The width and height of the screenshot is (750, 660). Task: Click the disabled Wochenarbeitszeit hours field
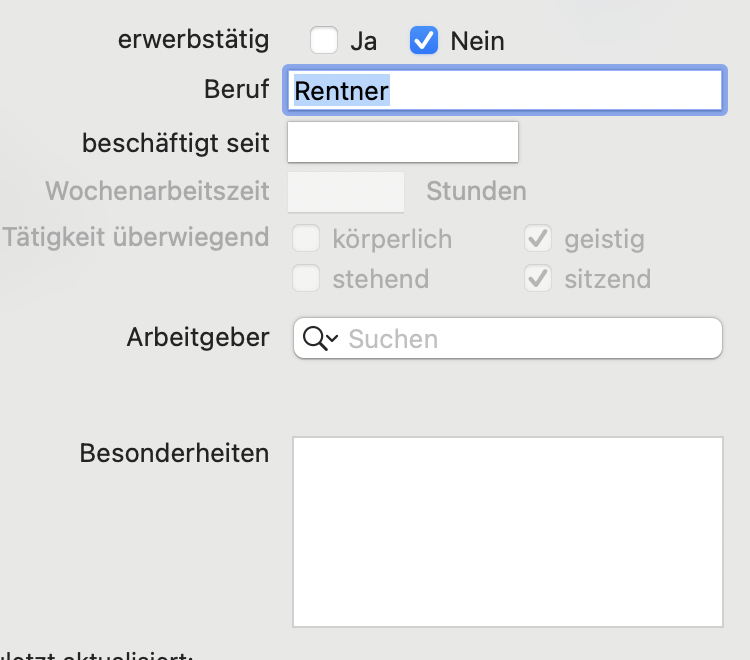tap(346, 192)
